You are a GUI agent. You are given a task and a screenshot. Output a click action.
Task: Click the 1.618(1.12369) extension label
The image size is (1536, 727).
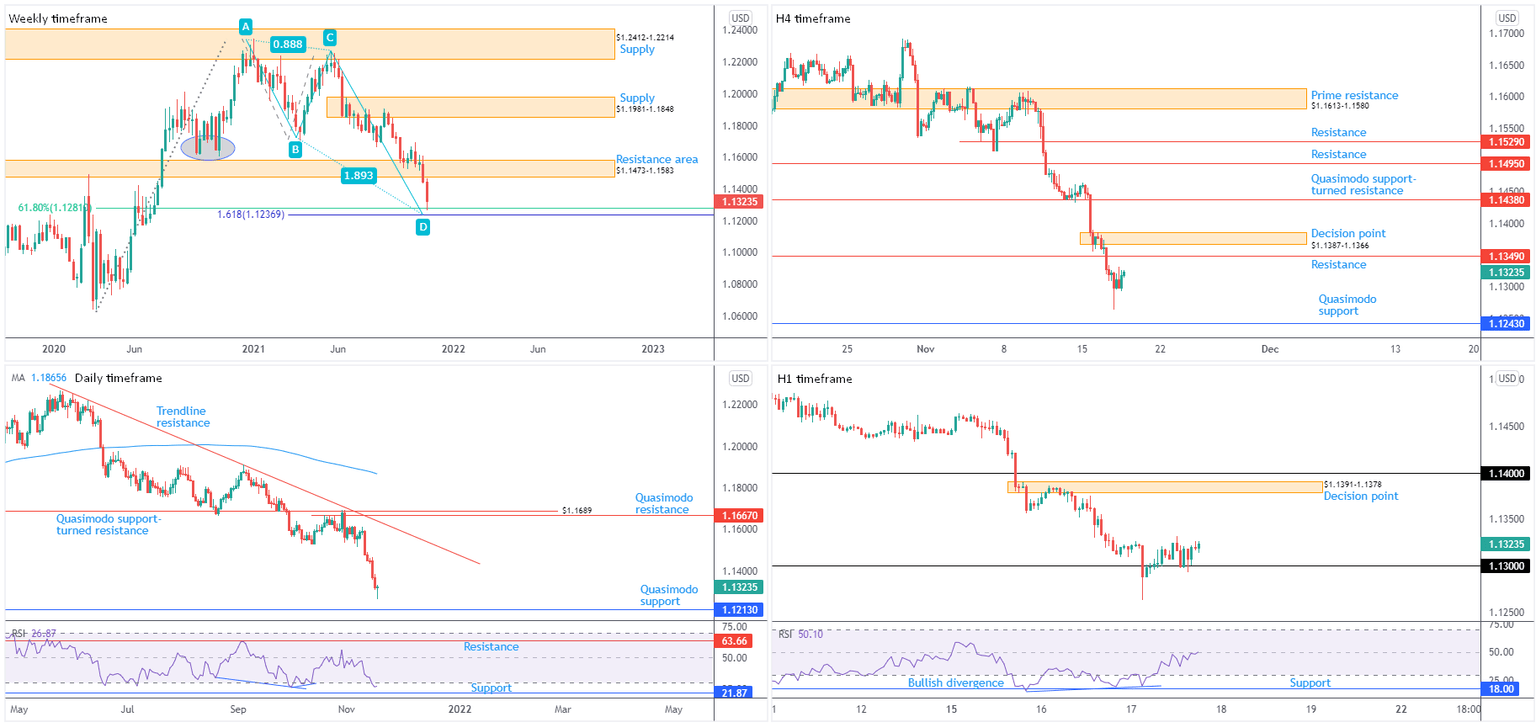pyautogui.click(x=251, y=214)
